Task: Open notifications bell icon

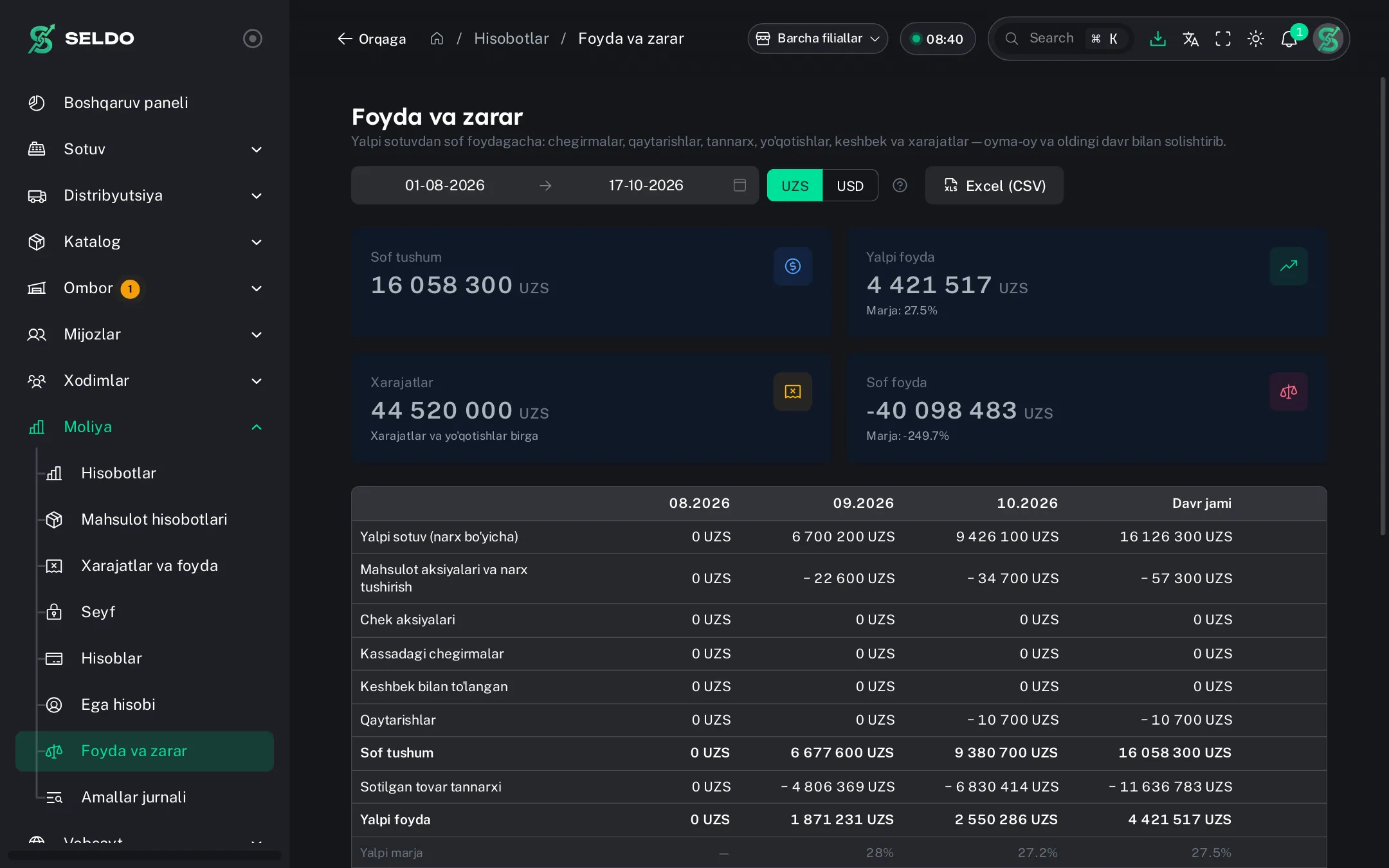Action: click(x=1289, y=39)
